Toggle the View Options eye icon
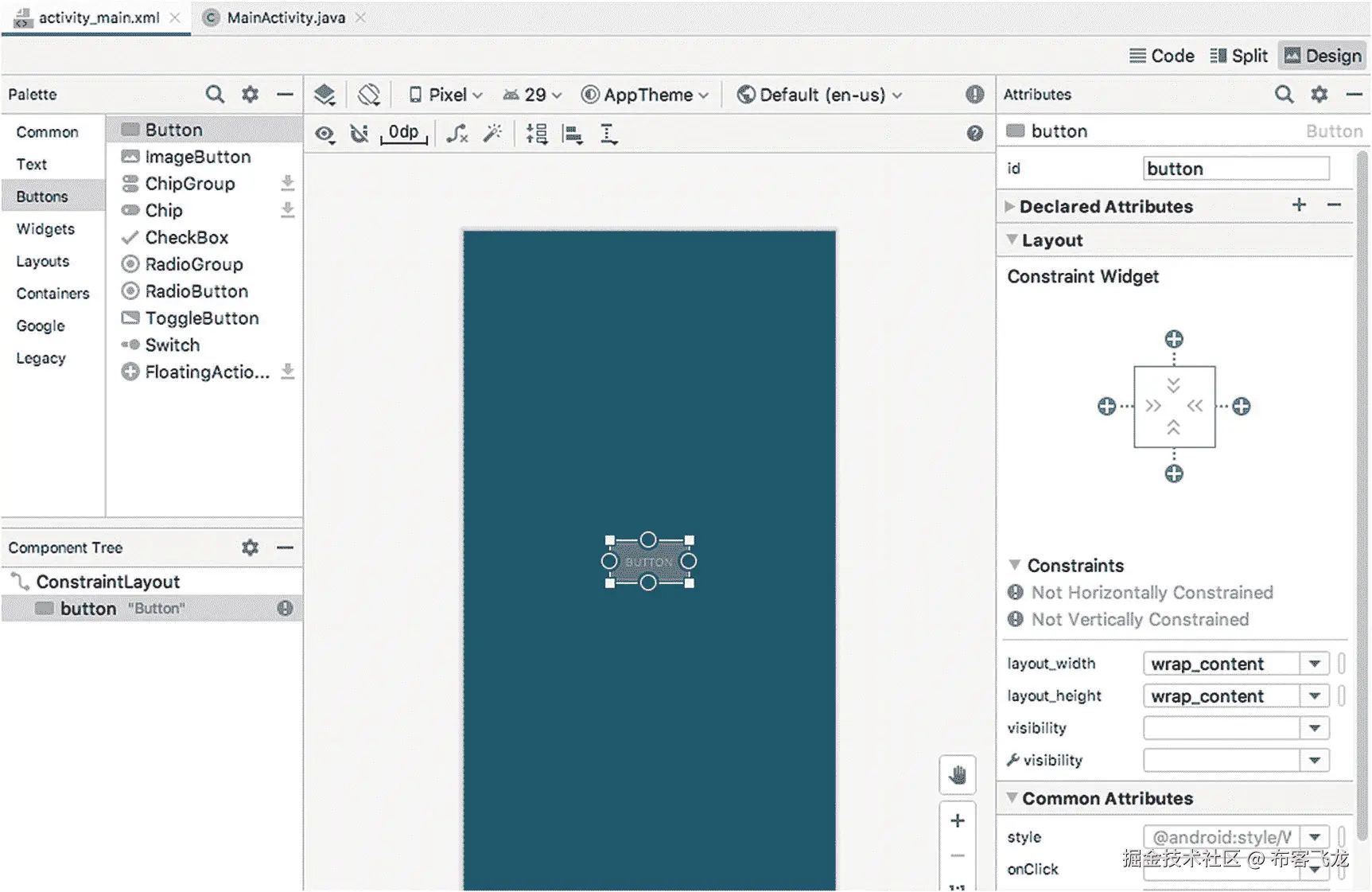The height and width of the screenshot is (892, 1372). 325,134
